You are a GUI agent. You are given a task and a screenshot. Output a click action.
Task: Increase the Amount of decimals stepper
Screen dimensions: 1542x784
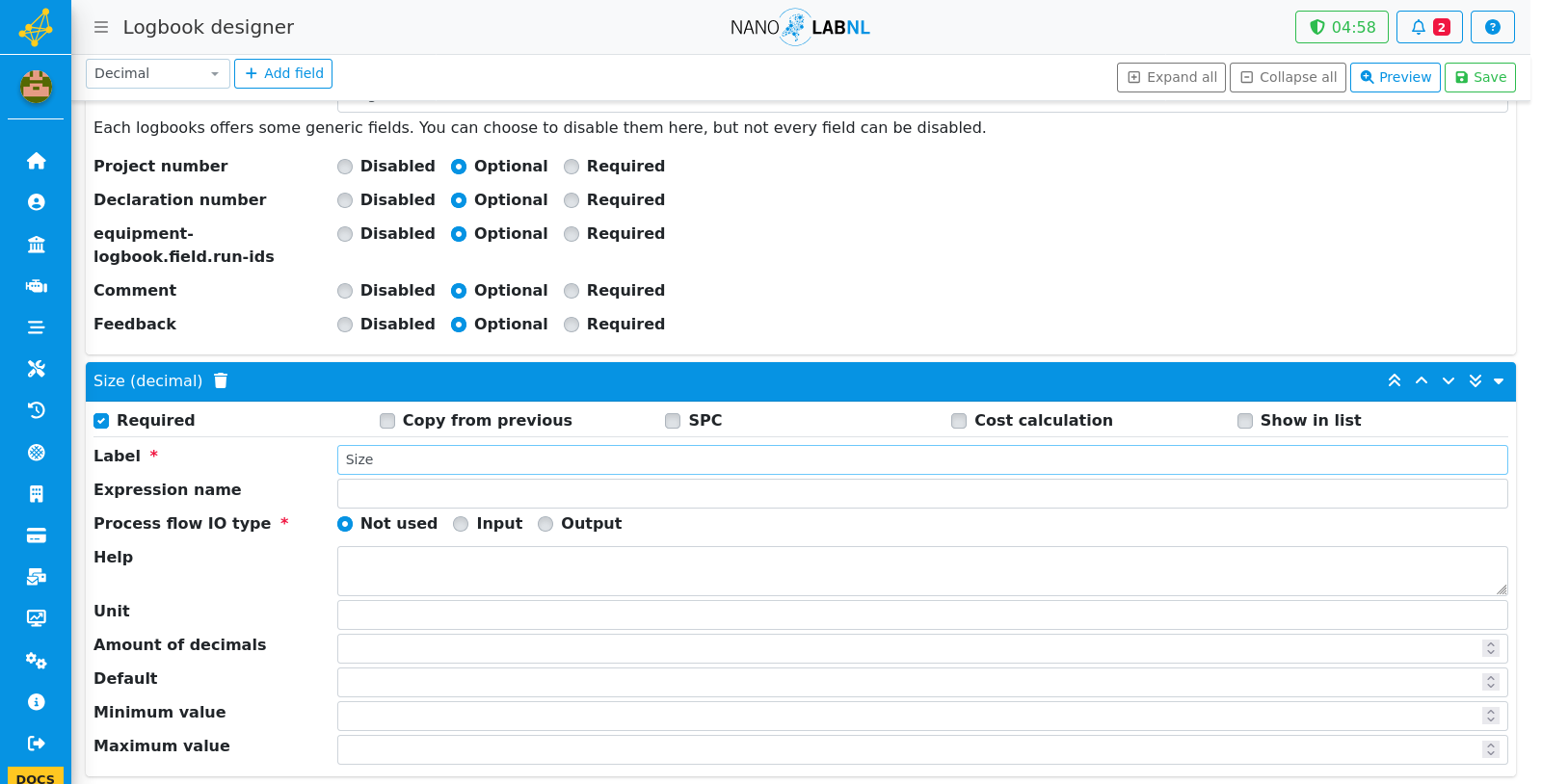point(1491,644)
